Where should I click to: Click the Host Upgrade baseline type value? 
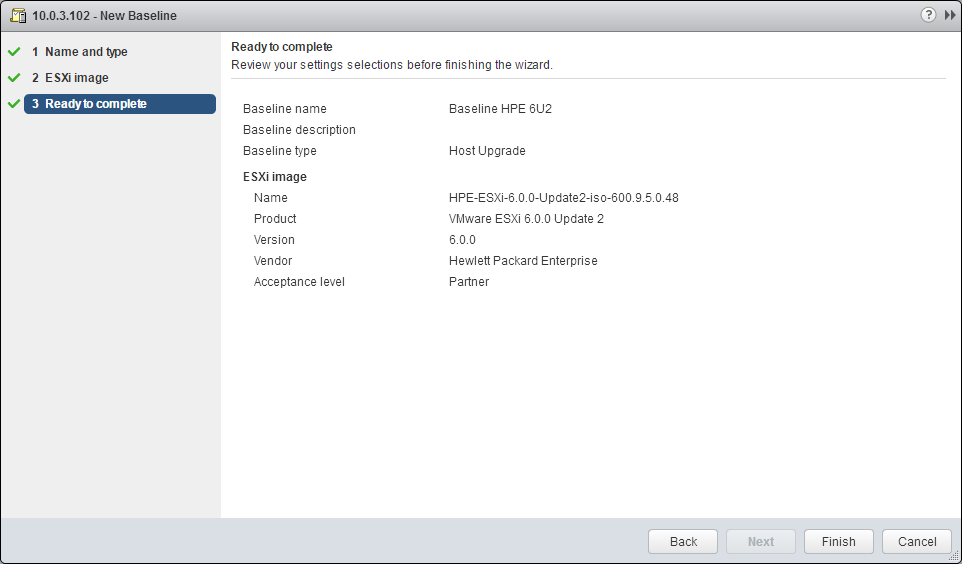pyautogui.click(x=487, y=151)
